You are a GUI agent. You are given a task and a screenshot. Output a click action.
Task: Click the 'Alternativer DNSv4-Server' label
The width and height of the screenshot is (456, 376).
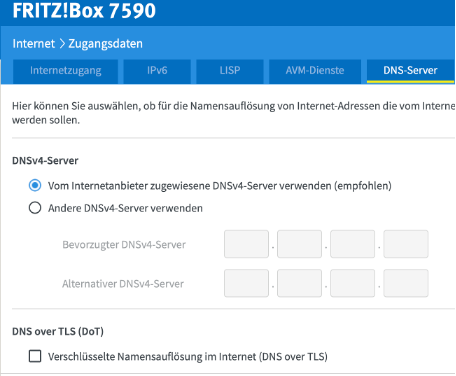pos(123,284)
